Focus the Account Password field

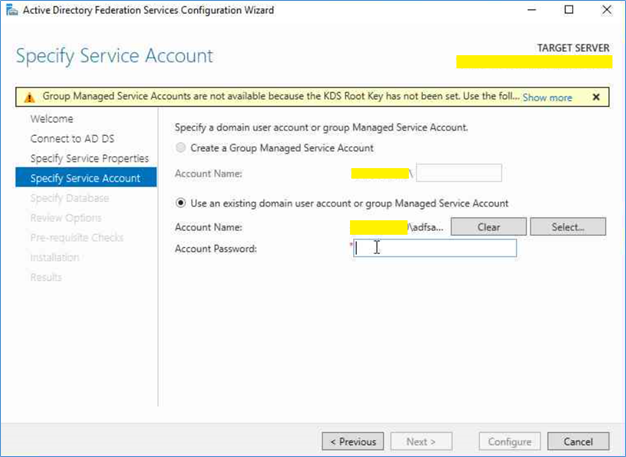[435, 248]
